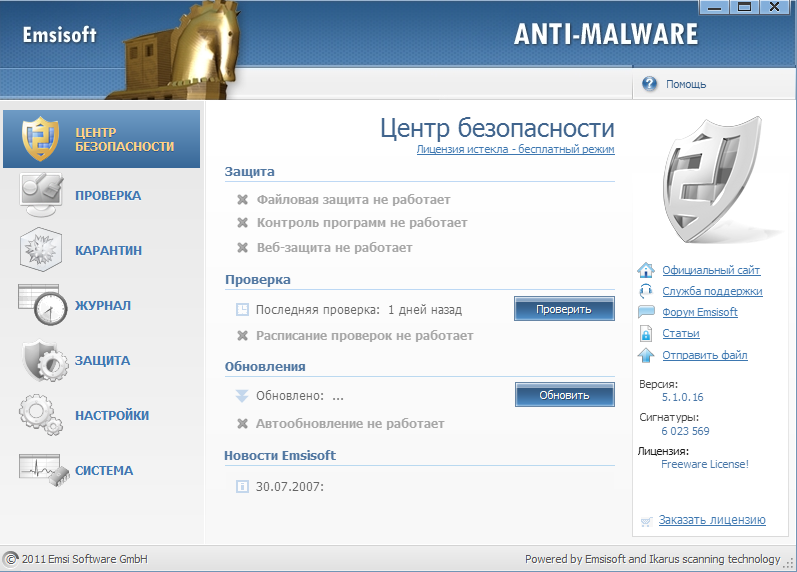797x572 pixels.
Task: Click the chip and chart System icon
Action: pyautogui.click(x=44, y=470)
